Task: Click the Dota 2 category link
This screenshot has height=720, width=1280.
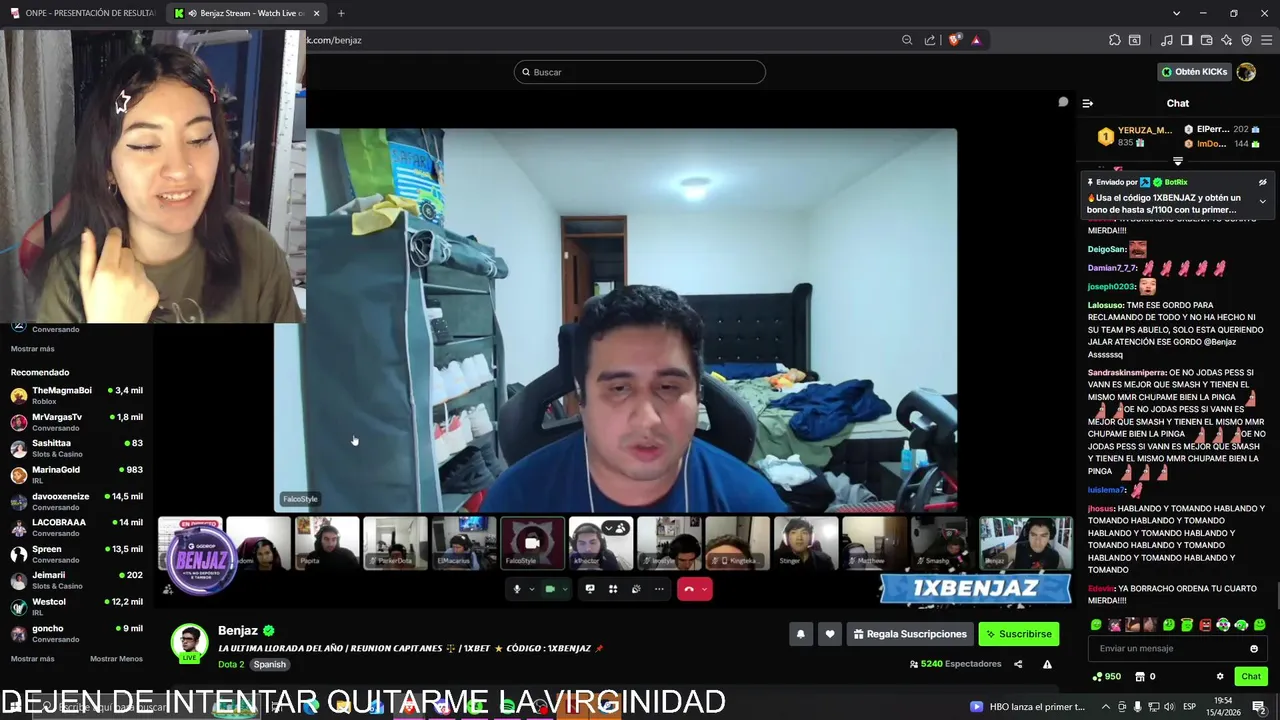Action: 231,664
